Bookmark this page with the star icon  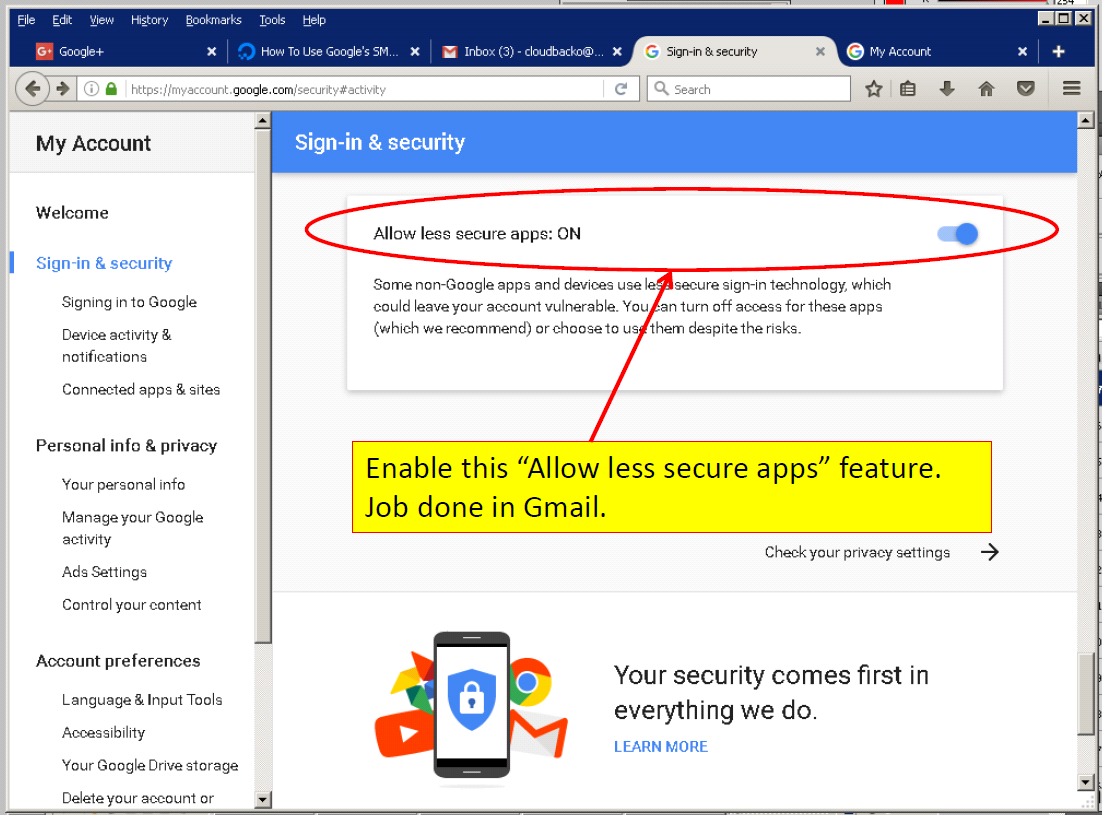point(874,89)
